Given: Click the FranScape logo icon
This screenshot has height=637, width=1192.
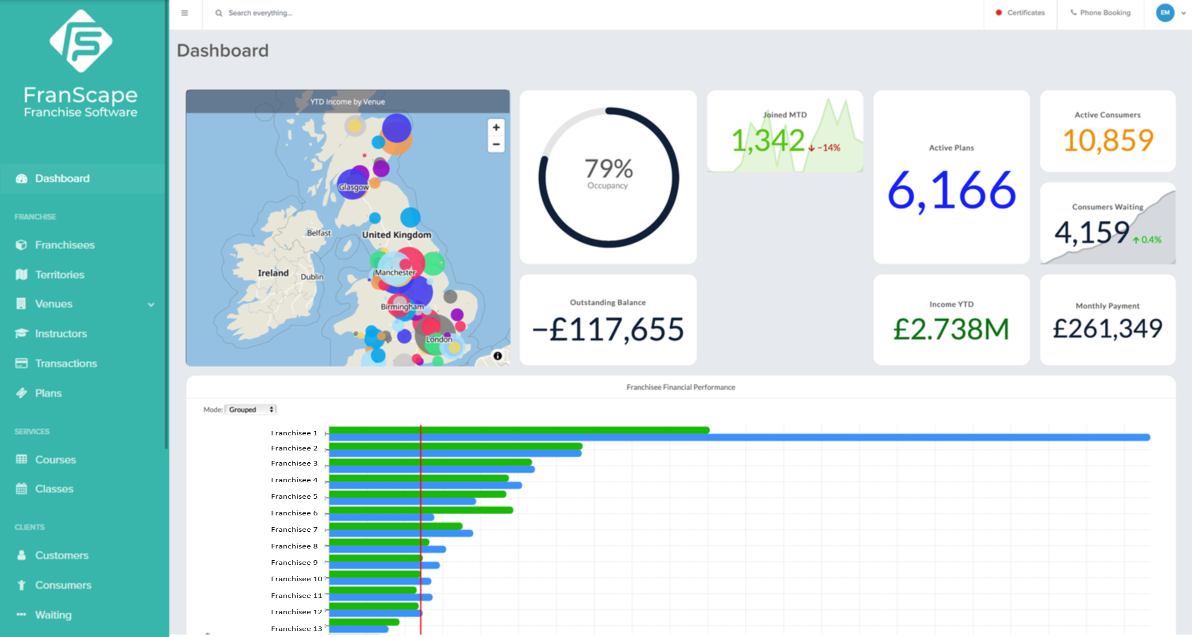Looking at the screenshot, I should (81, 42).
